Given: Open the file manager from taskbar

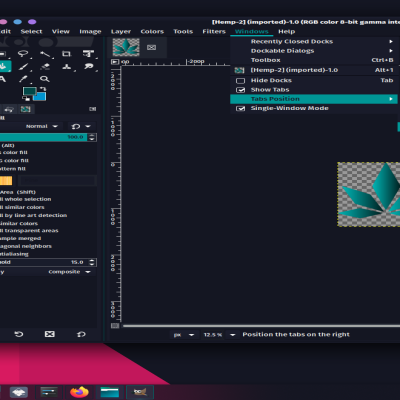Looking at the screenshot, I should click(x=110, y=392).
